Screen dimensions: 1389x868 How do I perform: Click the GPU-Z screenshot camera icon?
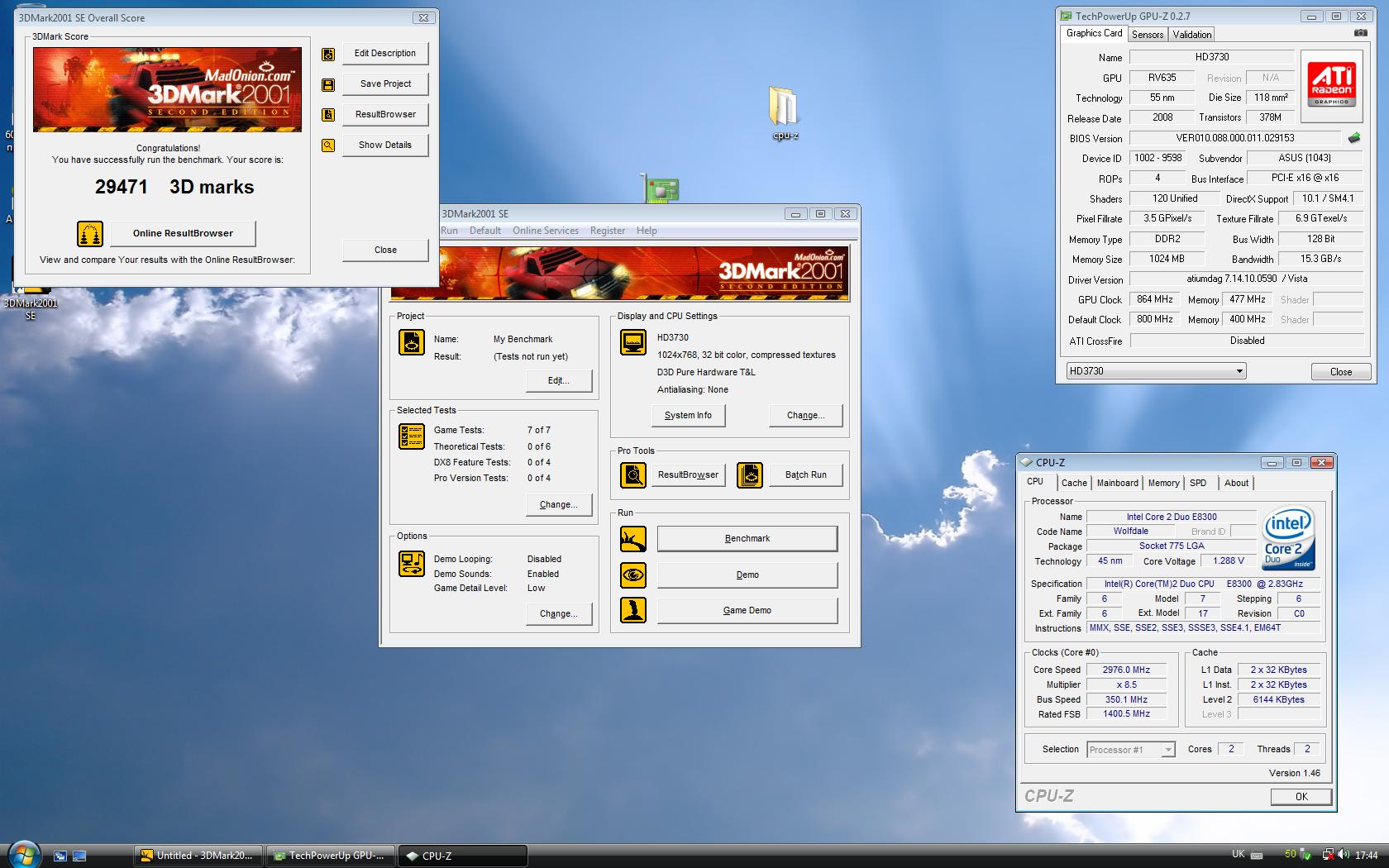[1360, 33]
